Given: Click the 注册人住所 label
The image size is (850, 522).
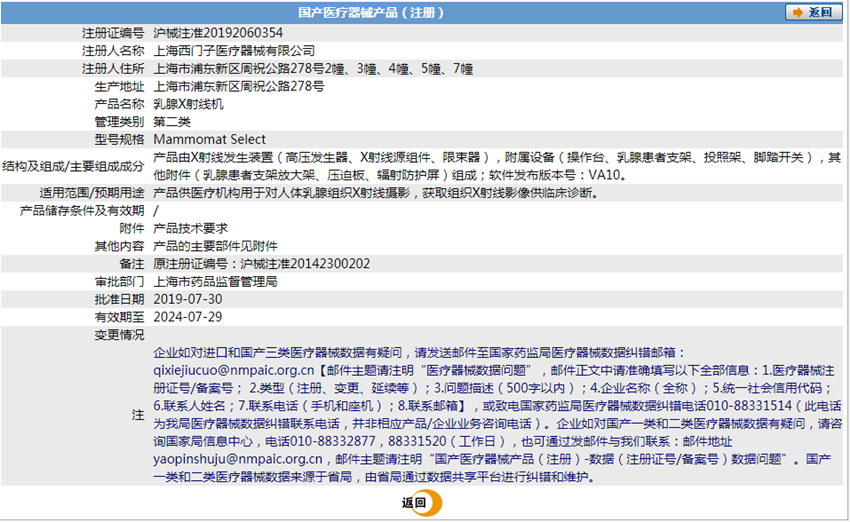Looking at the screenshot, I should [113, 69].
